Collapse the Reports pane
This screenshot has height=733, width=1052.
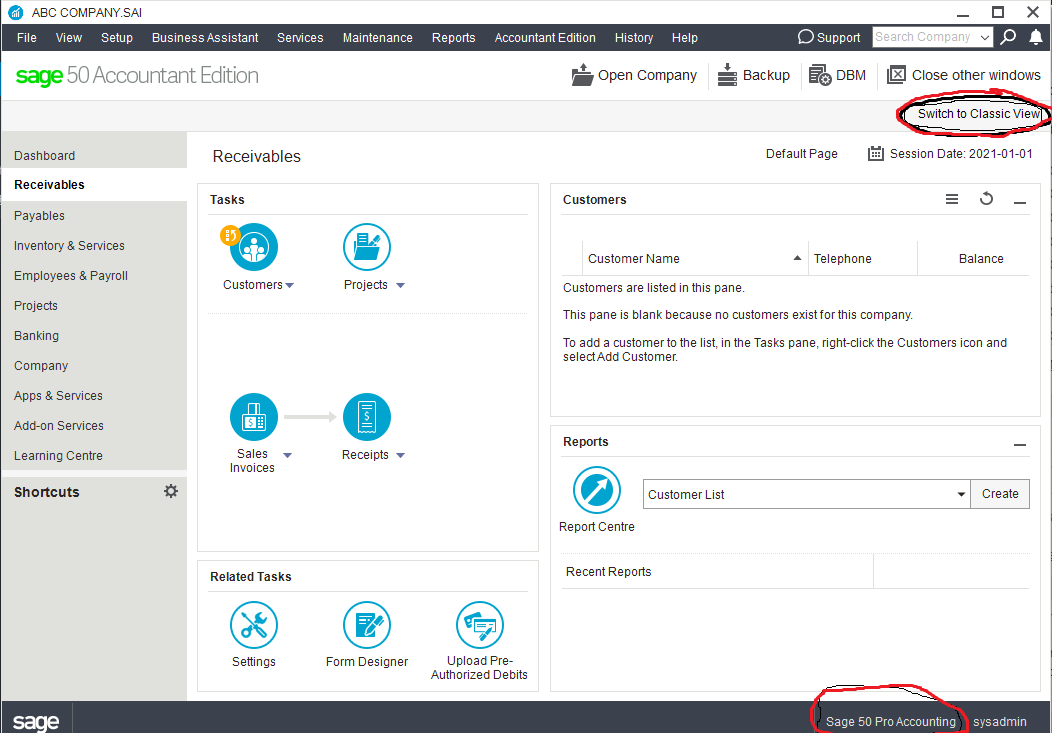coord(1020,445)
